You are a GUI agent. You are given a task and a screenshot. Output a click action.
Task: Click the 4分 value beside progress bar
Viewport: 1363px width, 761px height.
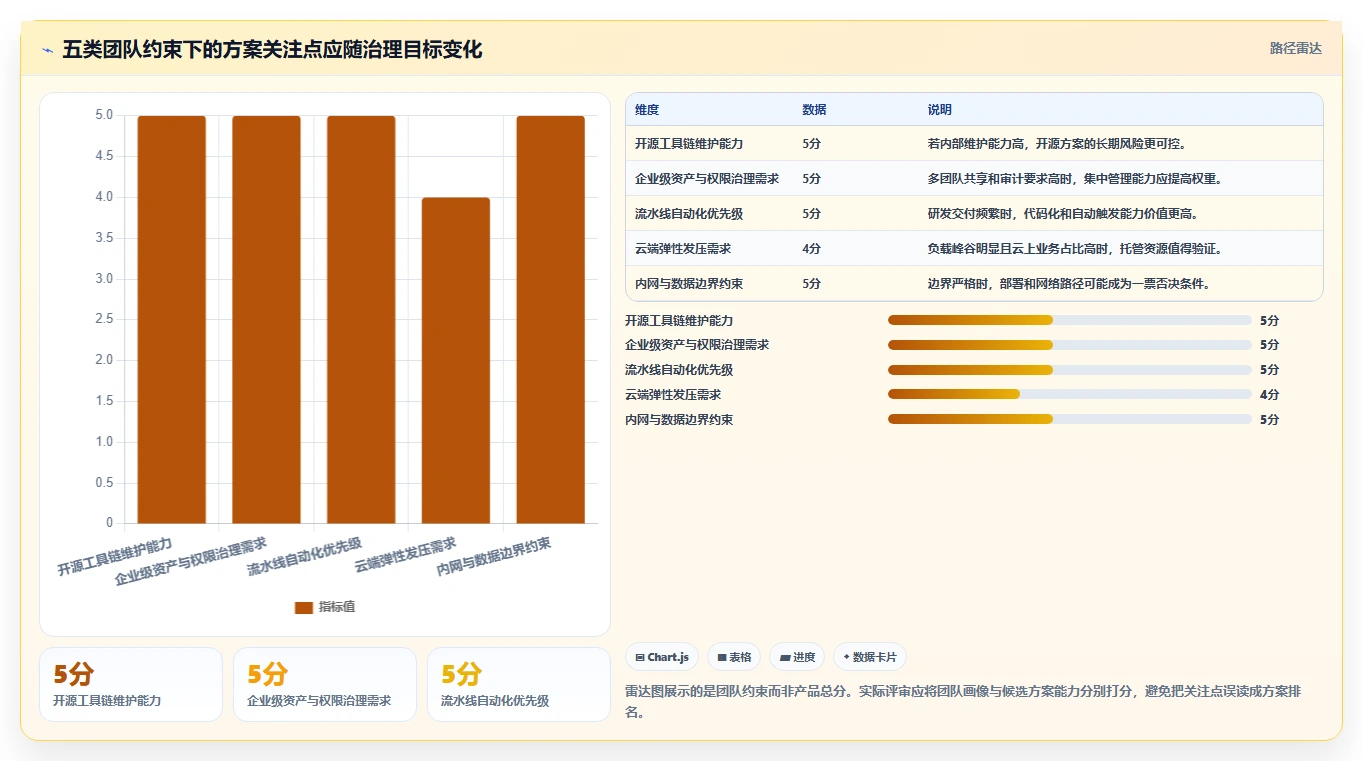[1269, 395]
